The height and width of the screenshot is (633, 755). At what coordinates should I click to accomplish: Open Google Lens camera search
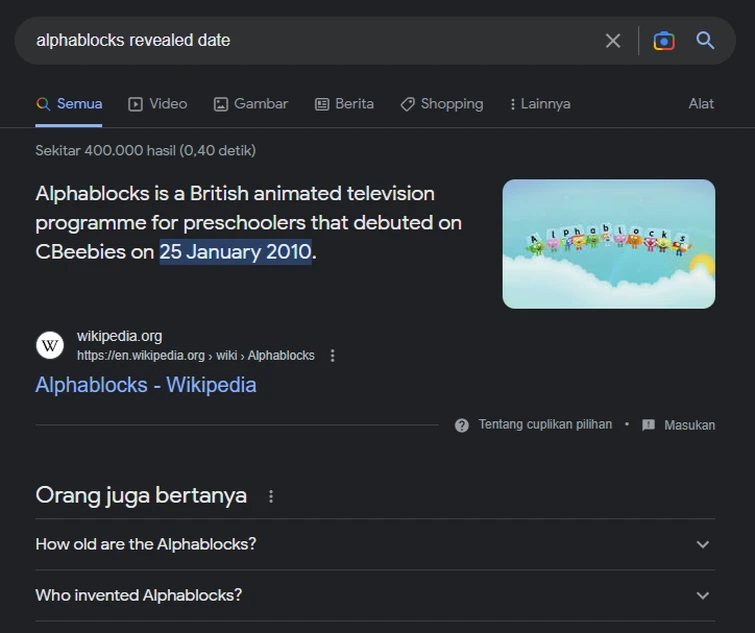click(664, 41)
